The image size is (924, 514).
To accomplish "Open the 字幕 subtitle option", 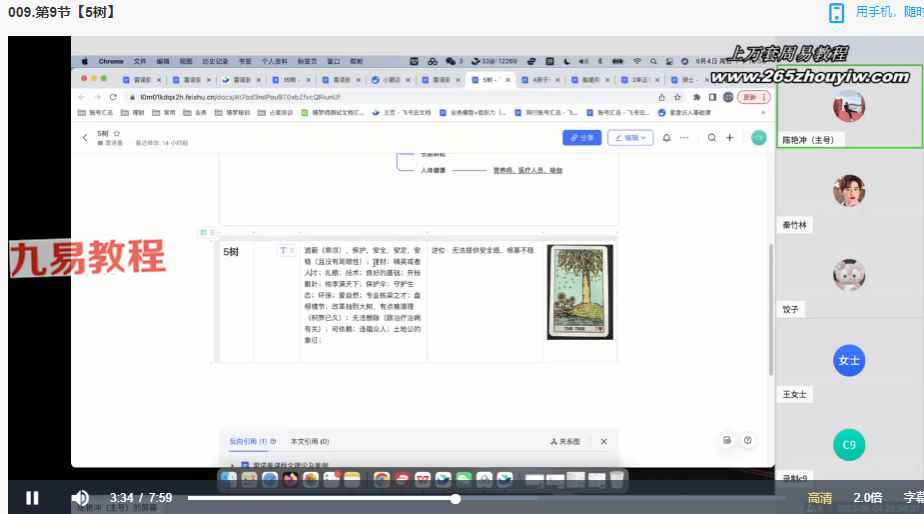I will (913, 498).
